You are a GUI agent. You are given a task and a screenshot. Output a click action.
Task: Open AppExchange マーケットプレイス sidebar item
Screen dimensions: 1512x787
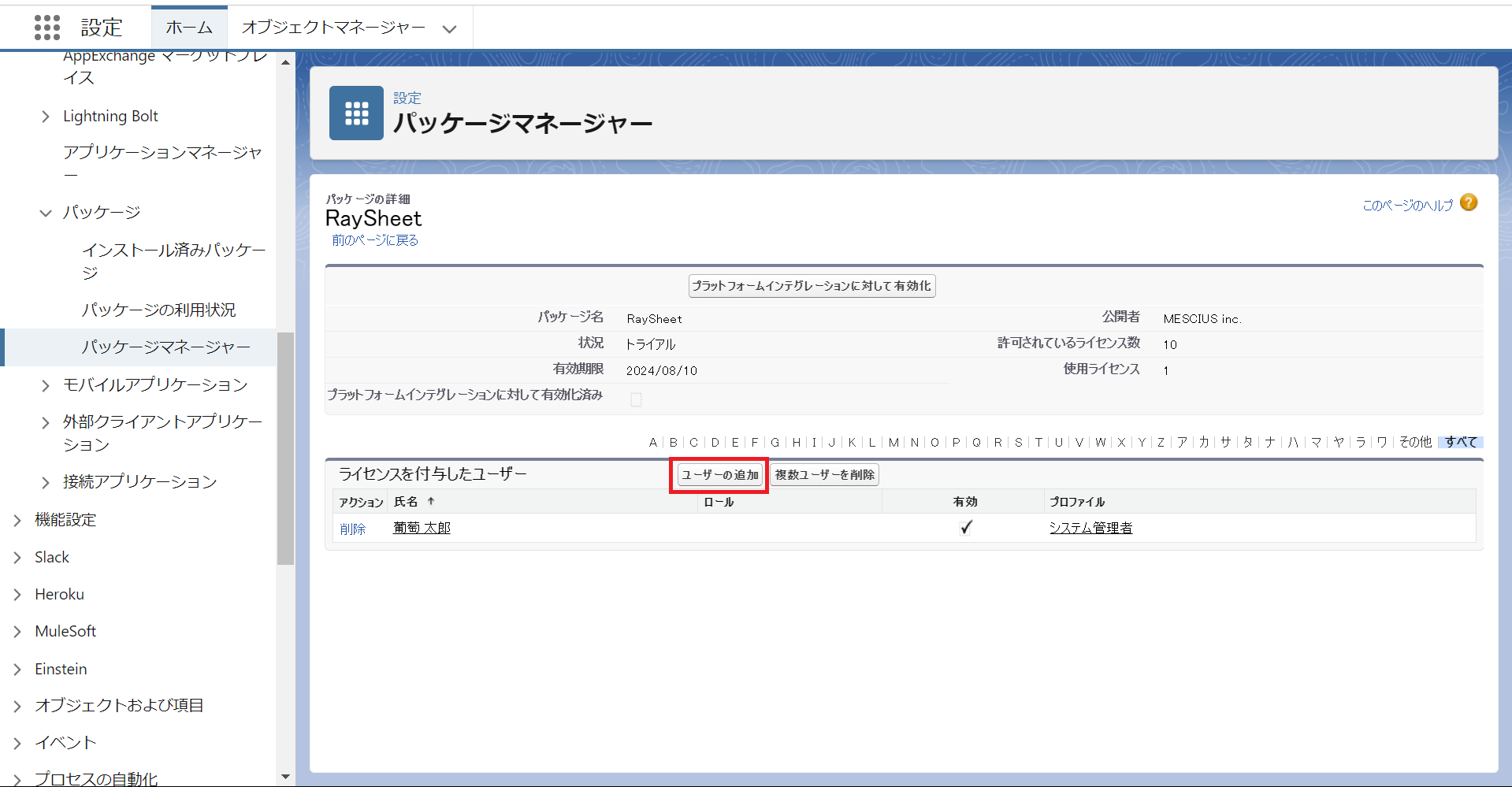point(165,67)
